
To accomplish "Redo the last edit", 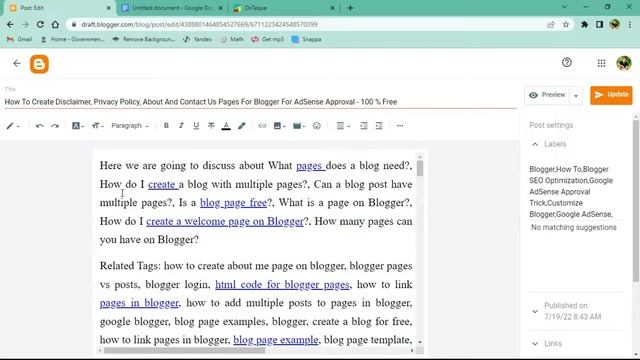I will [x=55, y=126].
